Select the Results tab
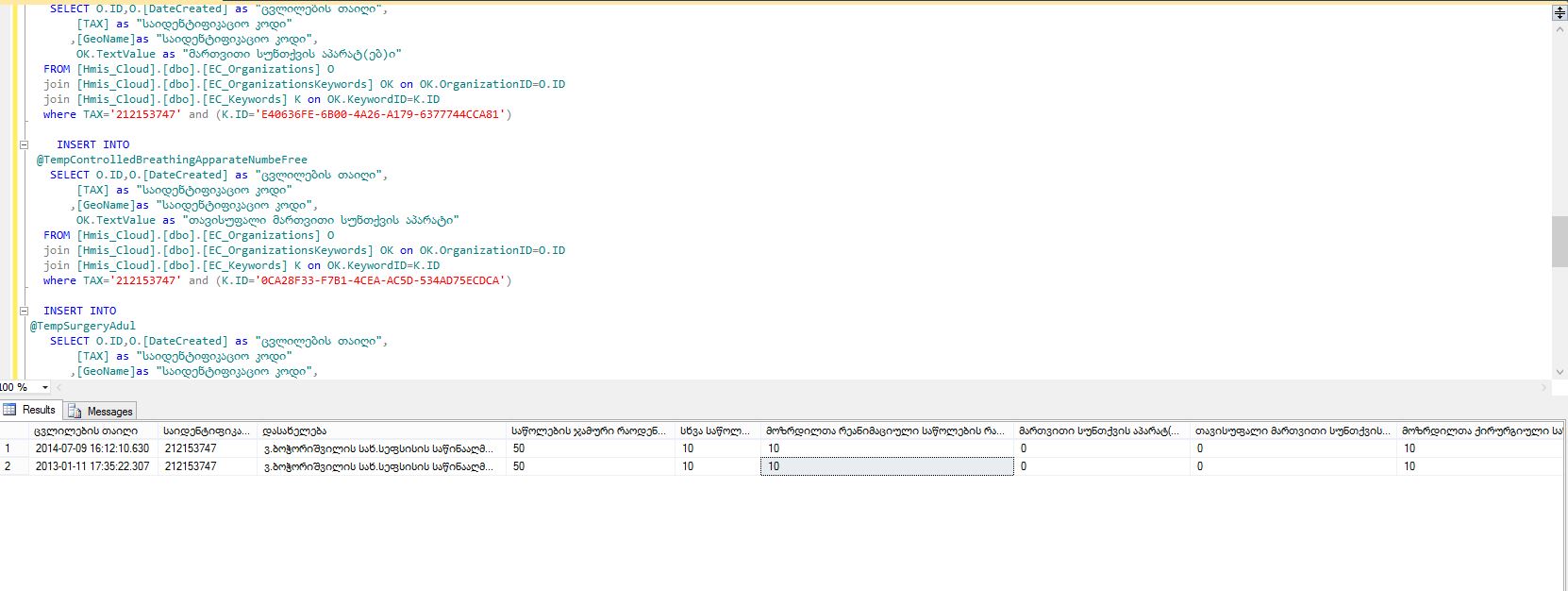Image resolution: width=1568 pixels, height=591 pixels. [x=30, y=410]
